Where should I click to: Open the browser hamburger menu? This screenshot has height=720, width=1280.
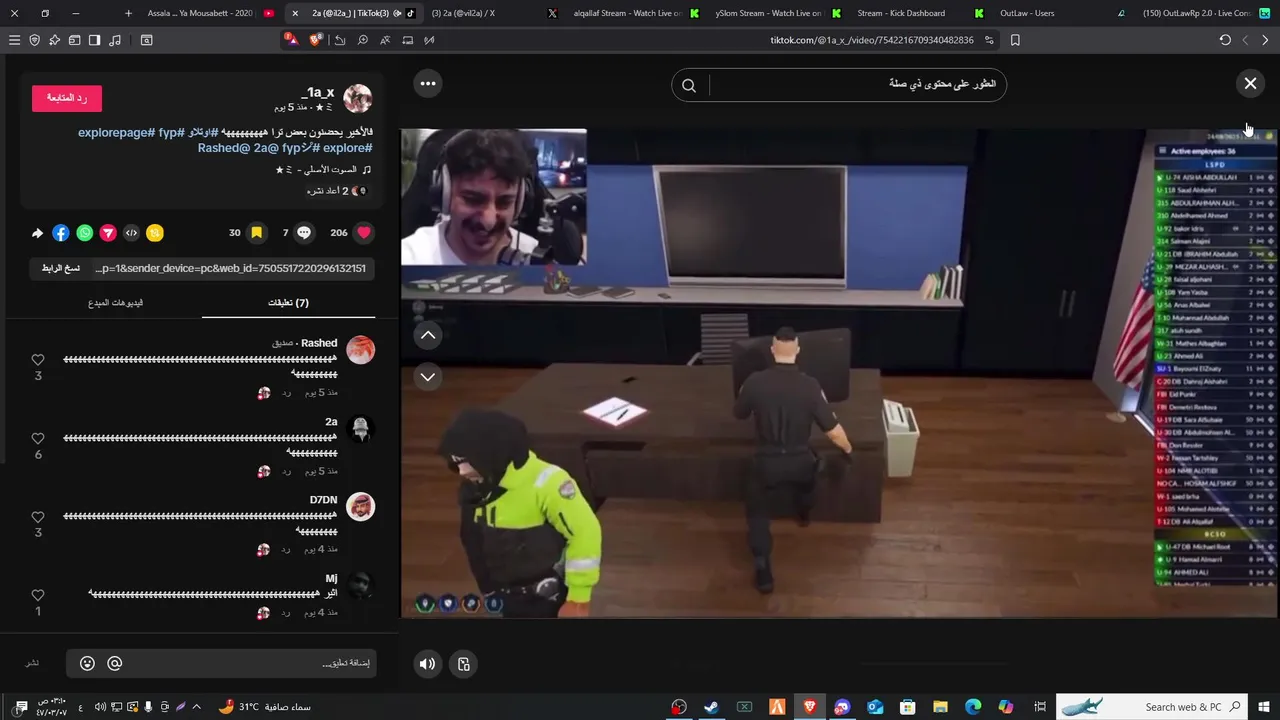click(x=14, y=40)
